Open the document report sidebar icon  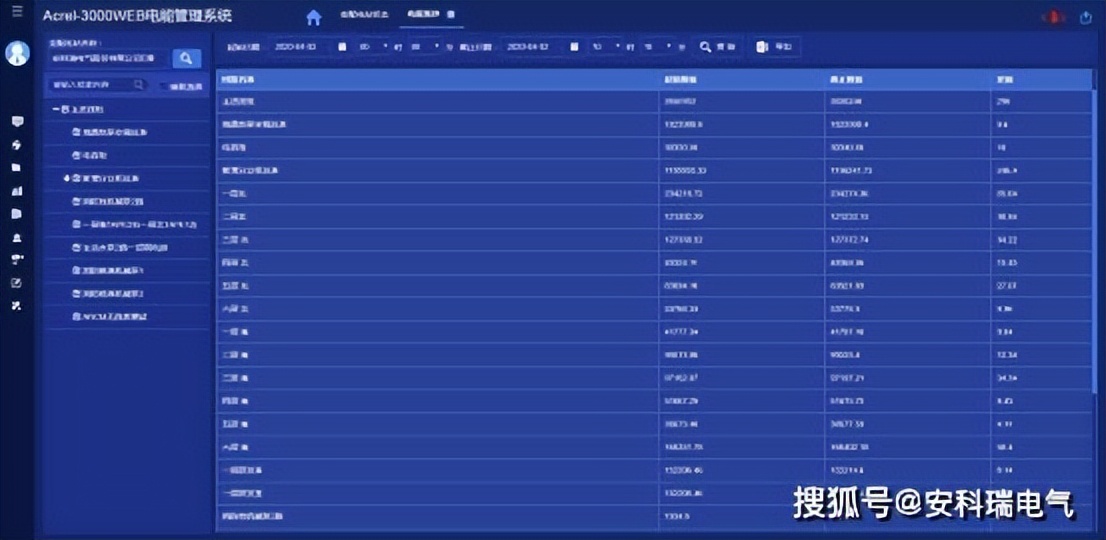[17, 214]
